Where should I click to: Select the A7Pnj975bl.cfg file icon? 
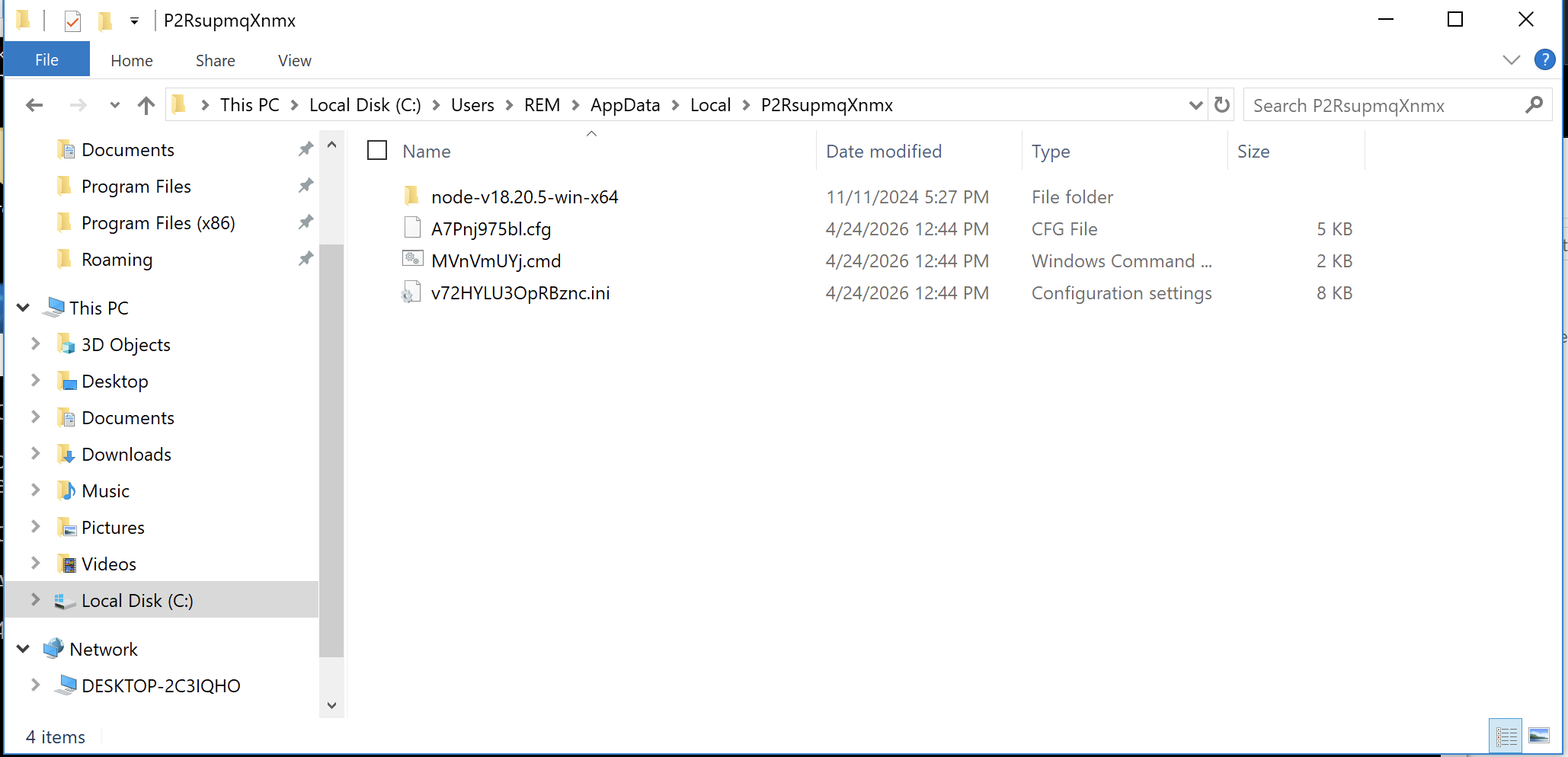(x=412, y=228)
